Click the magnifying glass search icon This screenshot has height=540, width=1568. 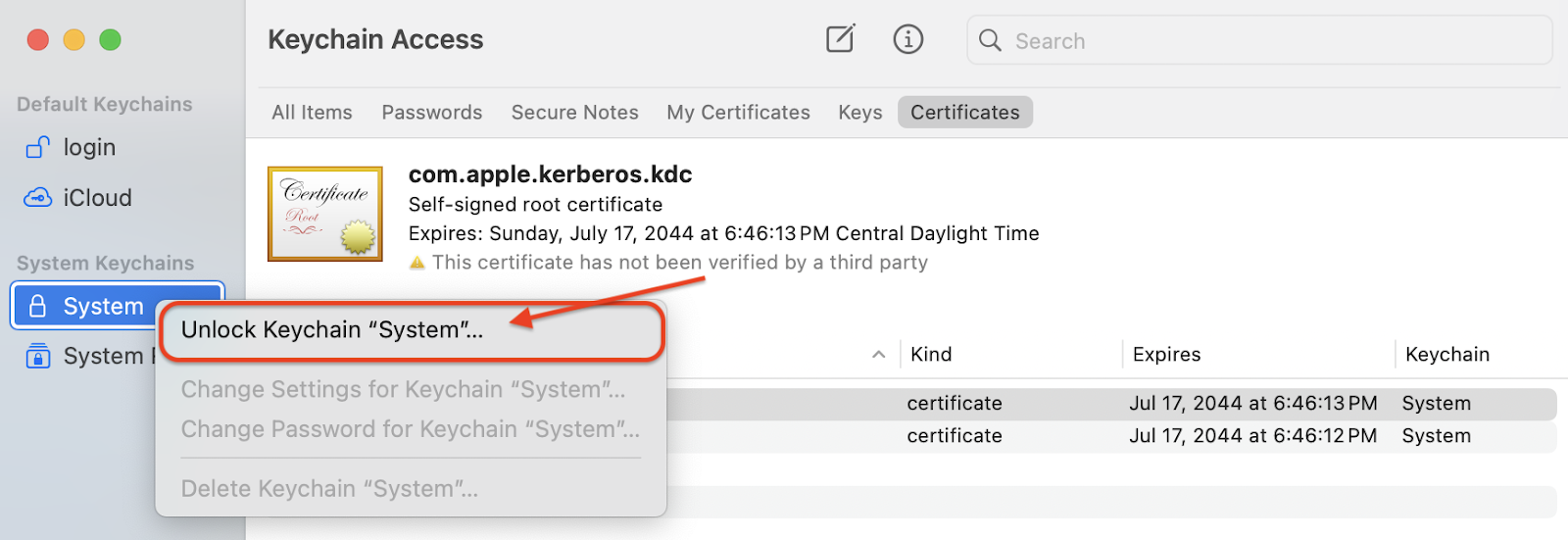tap(990, 40)
